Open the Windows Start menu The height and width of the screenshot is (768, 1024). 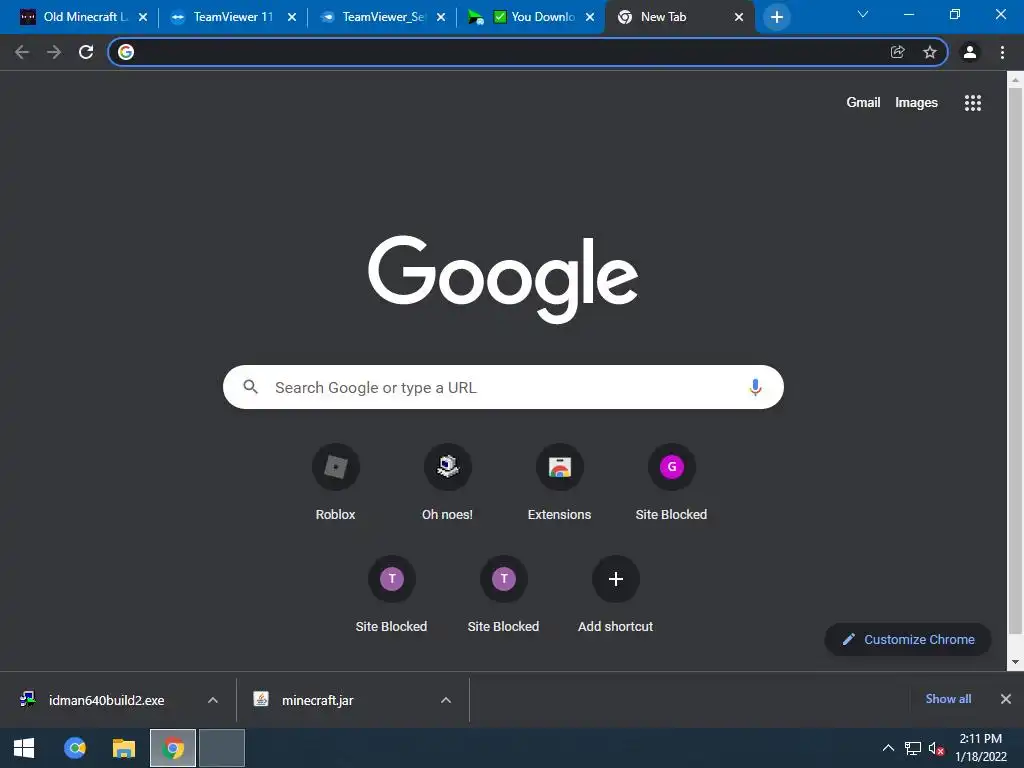point(24,748)
